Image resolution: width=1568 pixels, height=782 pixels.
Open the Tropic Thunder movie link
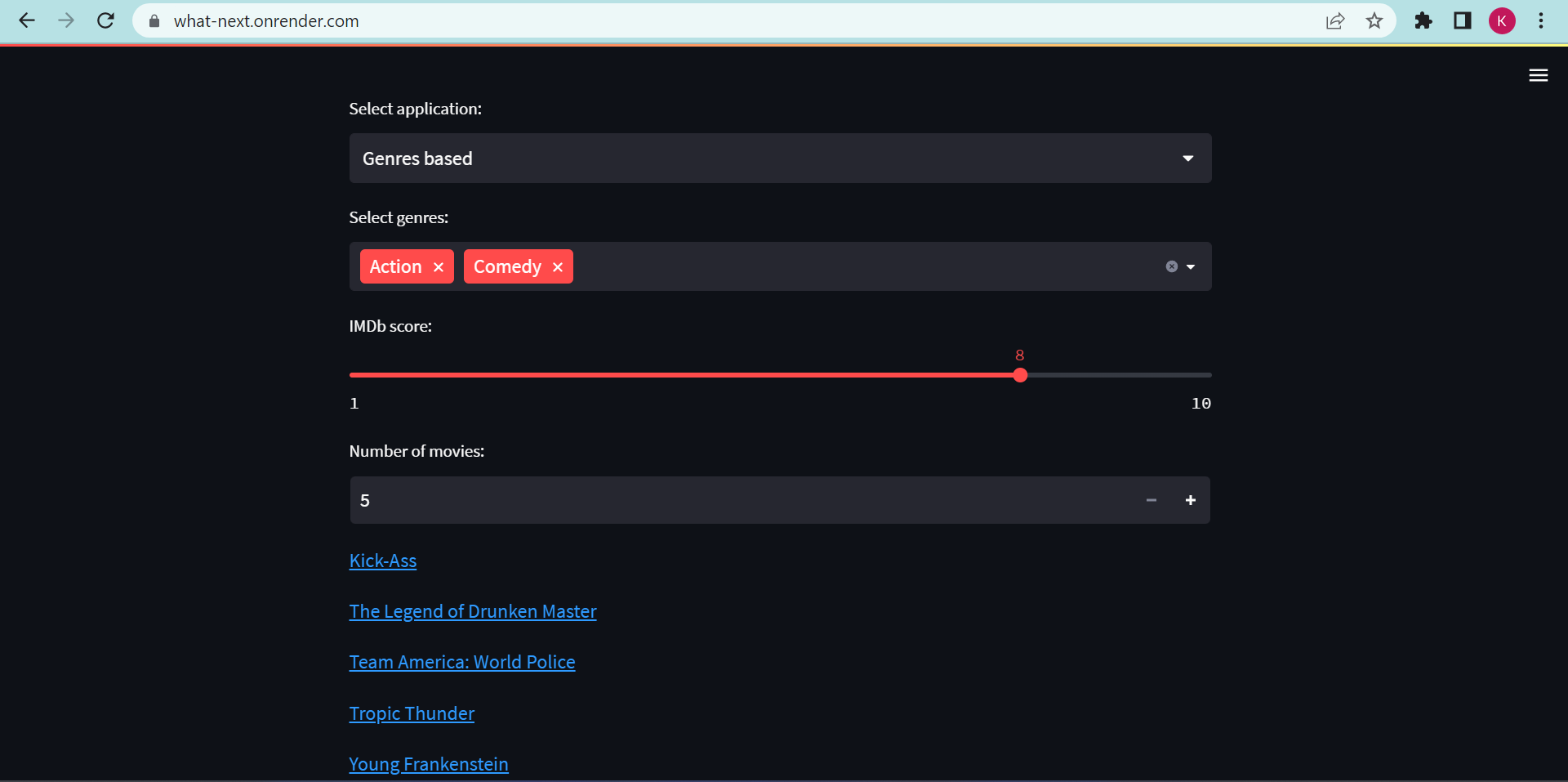pyautogui.click(x=411, y=713)
